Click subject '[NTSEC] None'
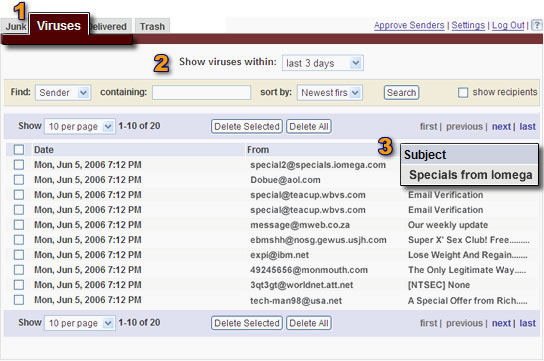The width and height of the screenshot is (544, 361). tap(439, 285)
